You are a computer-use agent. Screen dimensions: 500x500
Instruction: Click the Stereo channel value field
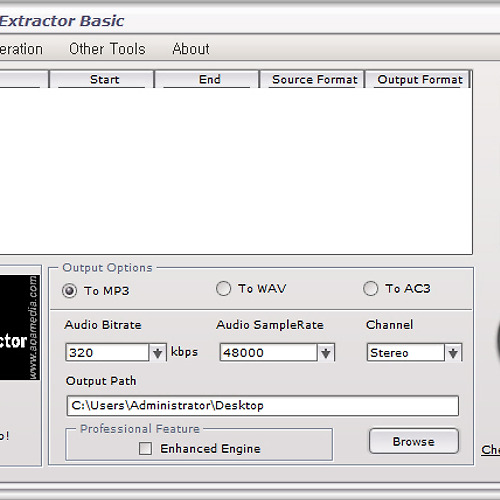click(406, 353)
